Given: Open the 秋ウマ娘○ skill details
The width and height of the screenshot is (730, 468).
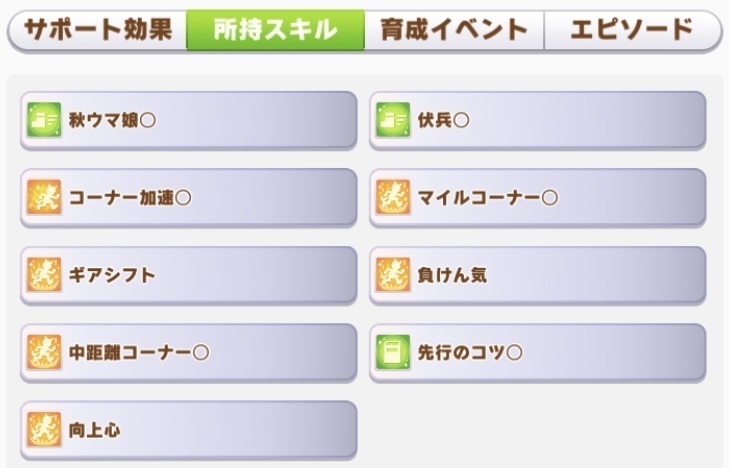Looking at the screenshot, I should coord(189,121).
